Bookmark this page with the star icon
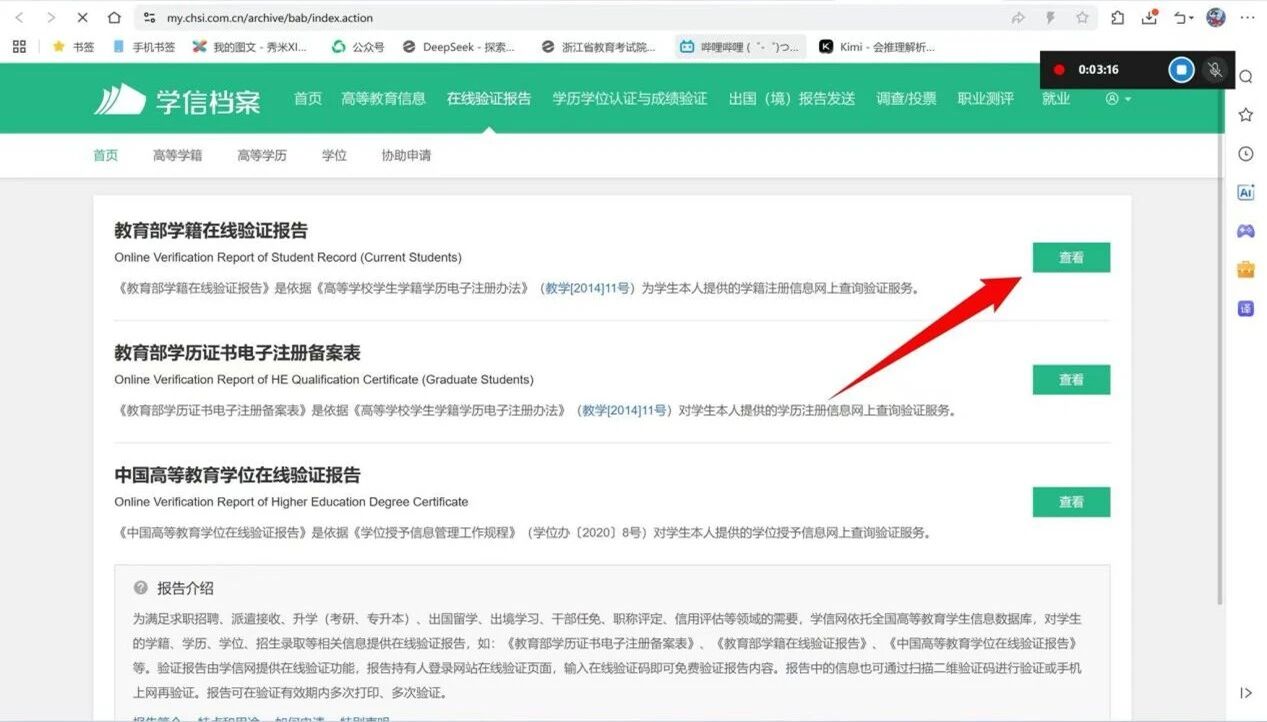 coord(1082,18)
